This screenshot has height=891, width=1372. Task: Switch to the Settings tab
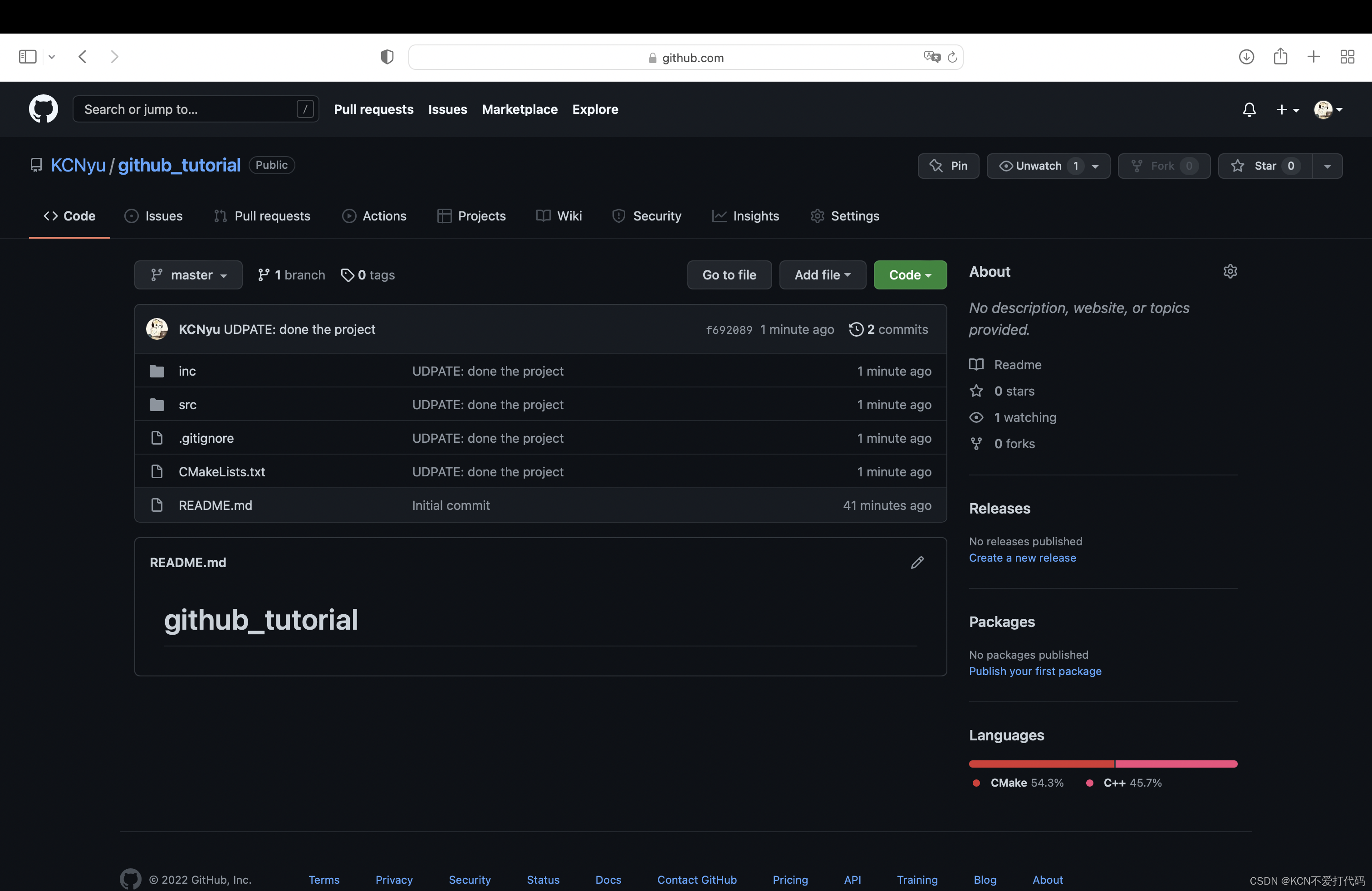click(x=844, y=215)
